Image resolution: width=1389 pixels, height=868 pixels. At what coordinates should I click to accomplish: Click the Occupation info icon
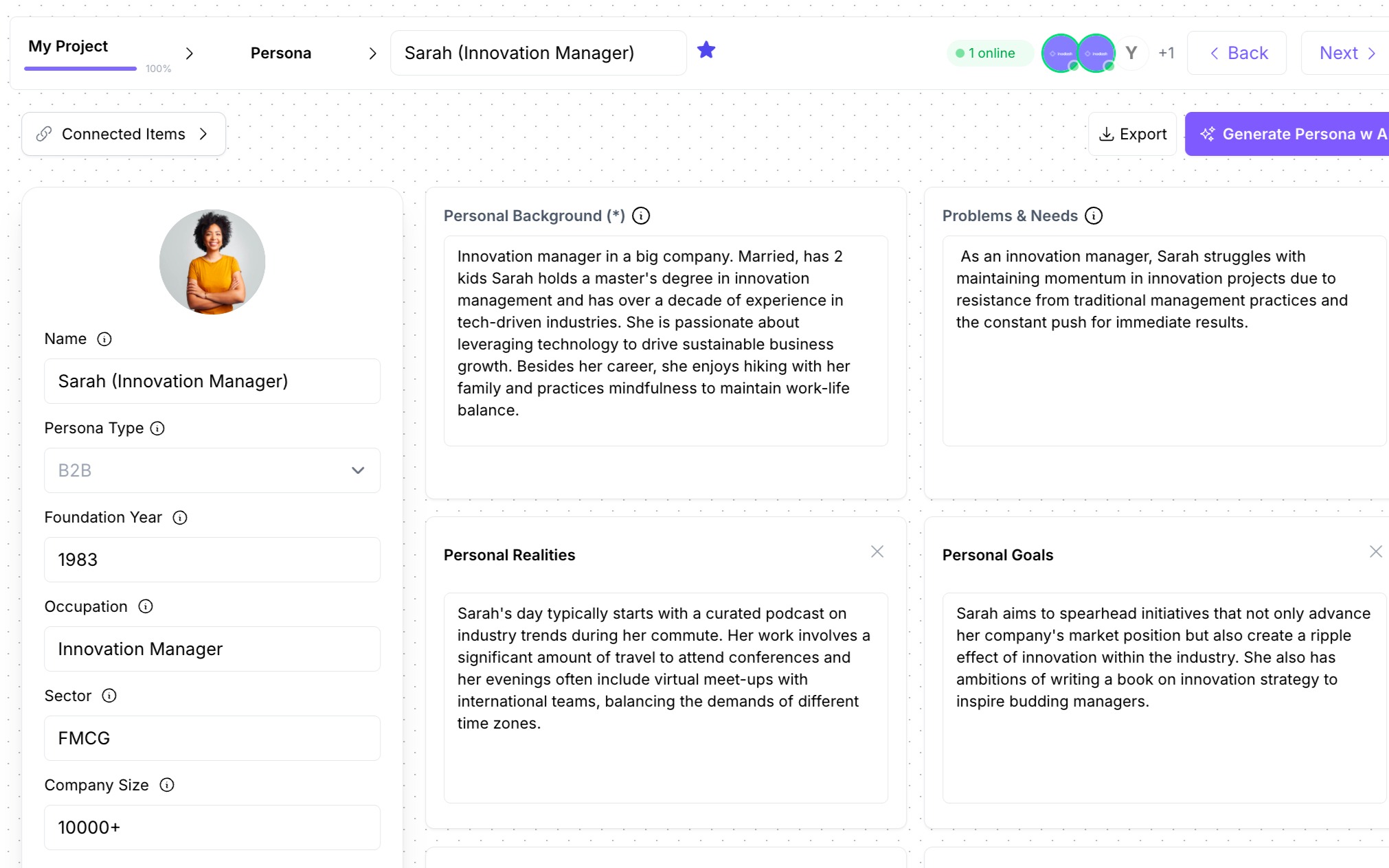tap(146, 606)
